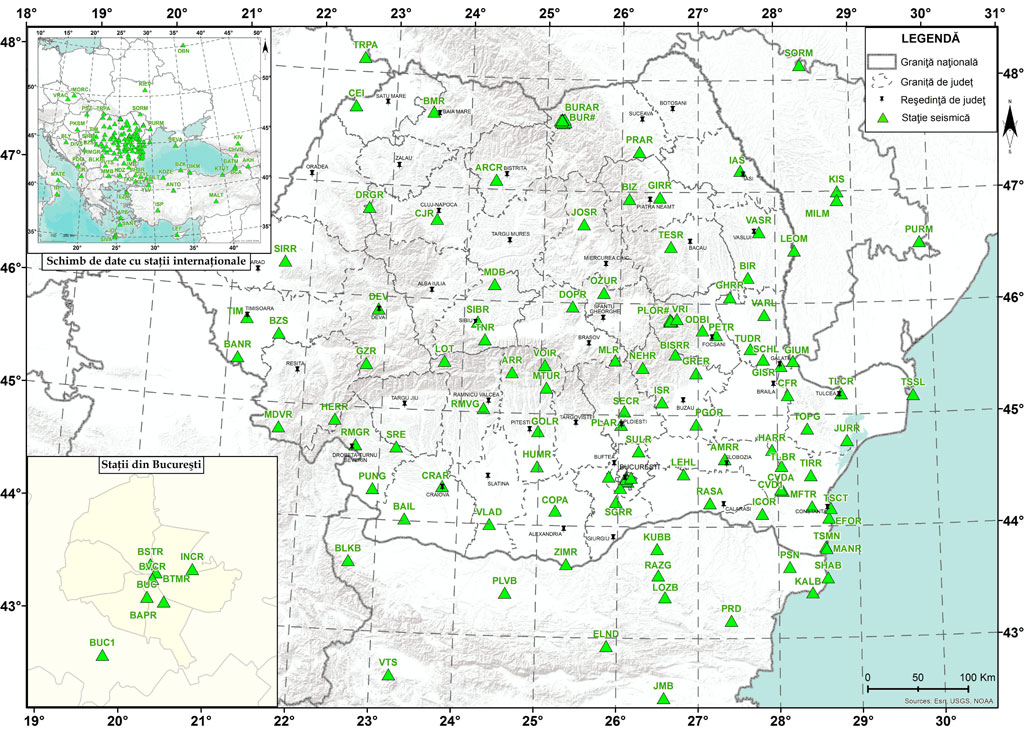The height and width of the screenshot is (734, 1024).
Task: Click the TRPA seismic station triangle
Action: click(x=366, y=57)
